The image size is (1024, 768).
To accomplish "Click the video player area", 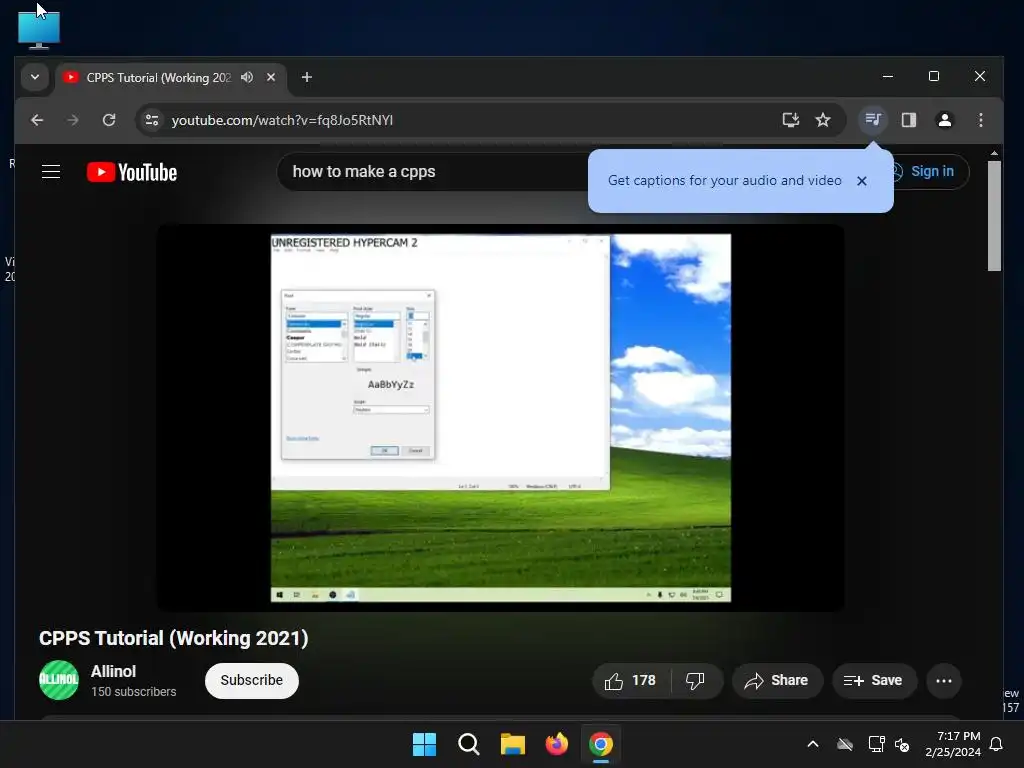I will (x=501, y=418).
